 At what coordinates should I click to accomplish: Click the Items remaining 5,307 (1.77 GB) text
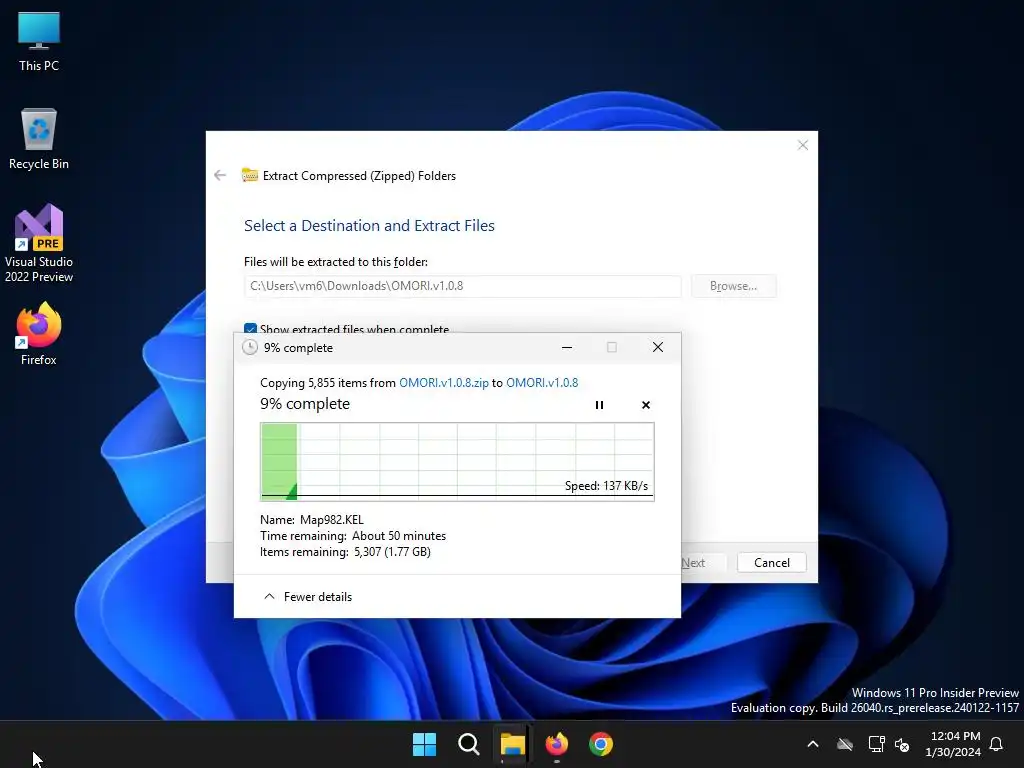345,552
